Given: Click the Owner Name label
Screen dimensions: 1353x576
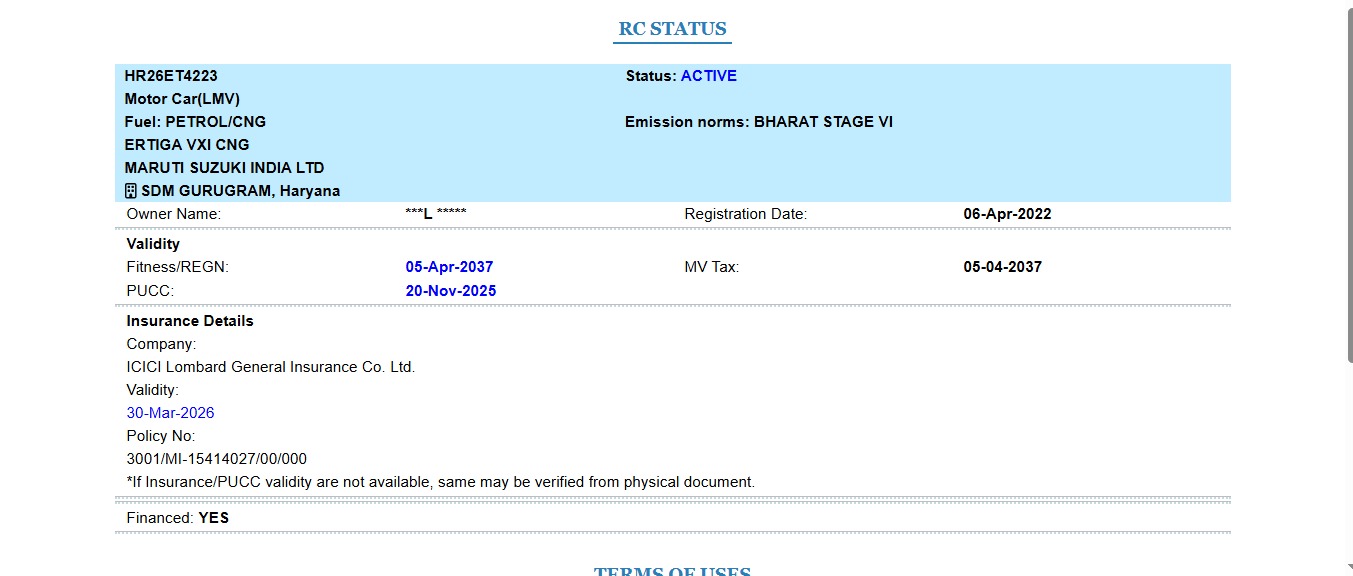Looking at the screenshot, I should point(174,214).
